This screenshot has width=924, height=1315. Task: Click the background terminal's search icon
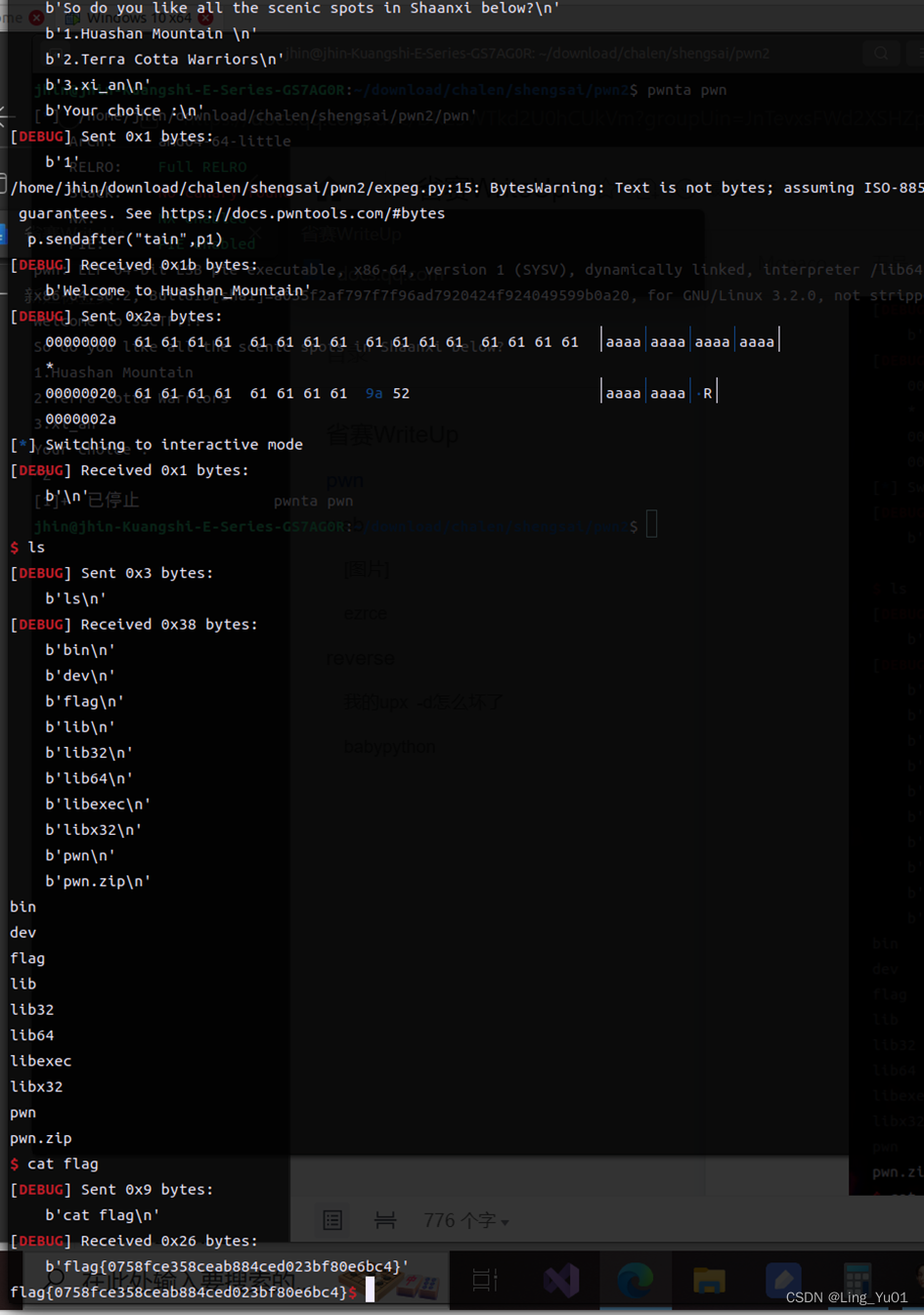(x=881, y=54)
